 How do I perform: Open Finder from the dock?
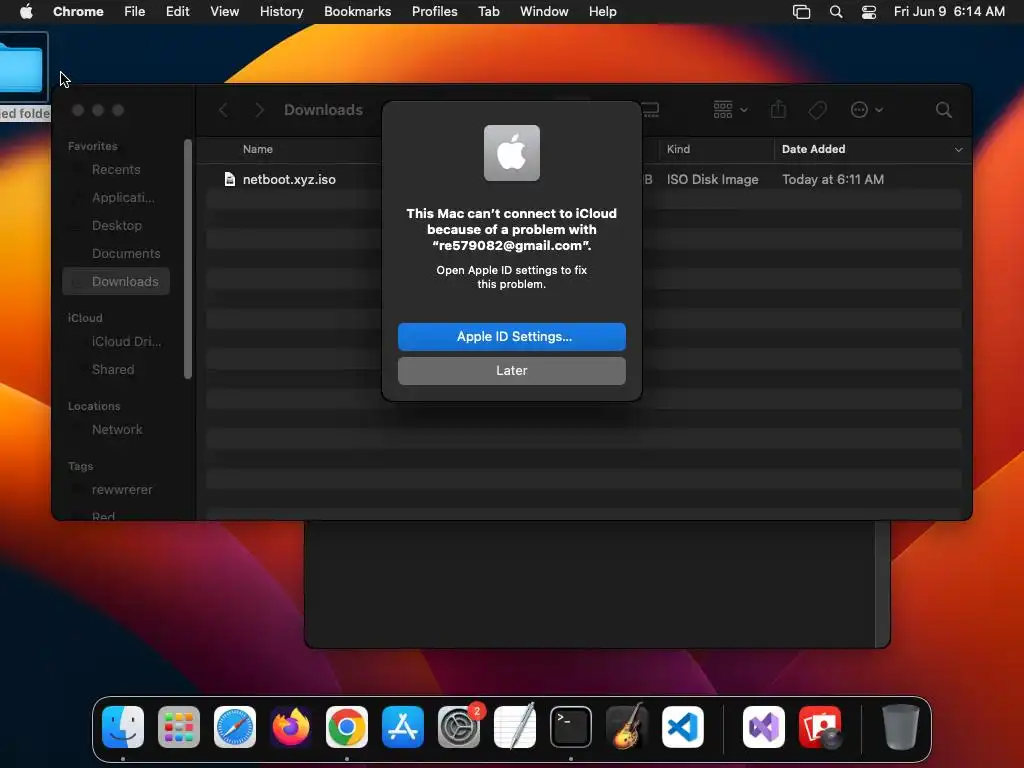point(123,727)
